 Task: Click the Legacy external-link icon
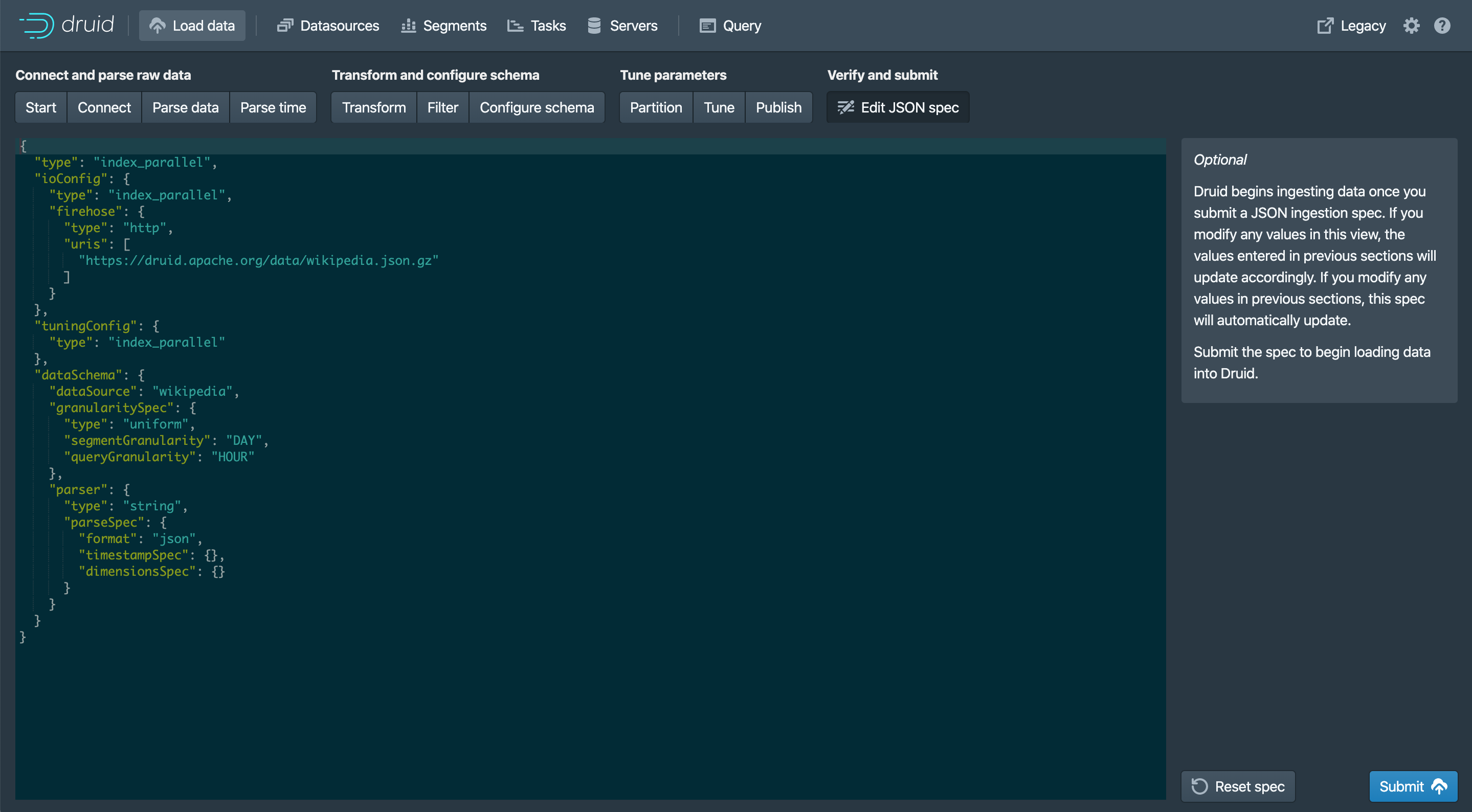(1325, 26)
